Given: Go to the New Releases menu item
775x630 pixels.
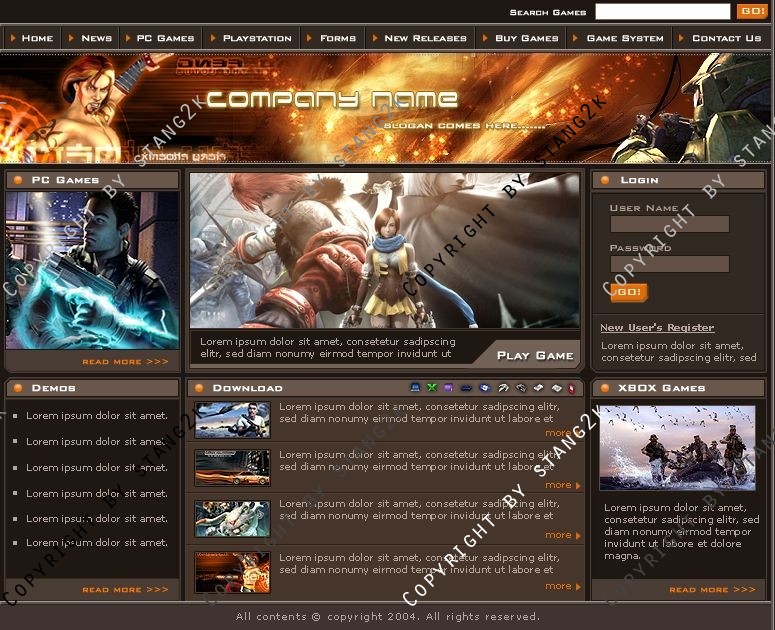Looking at the screenshot, I should (x=425, y=38).
